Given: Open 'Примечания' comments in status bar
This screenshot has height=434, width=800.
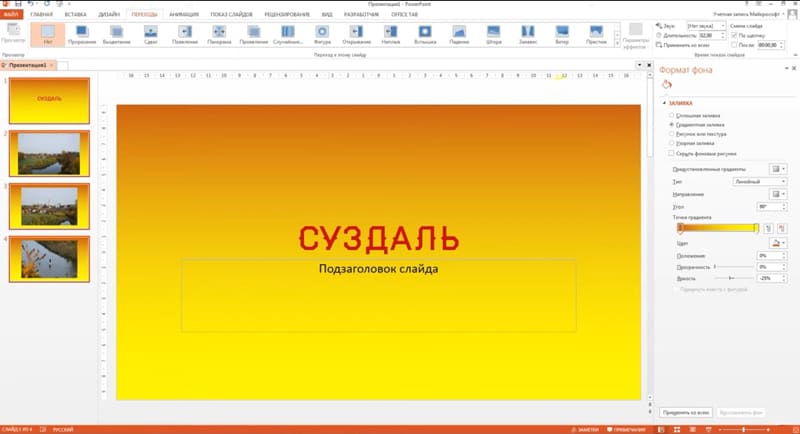Looking at the screenshot, I should coord(626,430).
